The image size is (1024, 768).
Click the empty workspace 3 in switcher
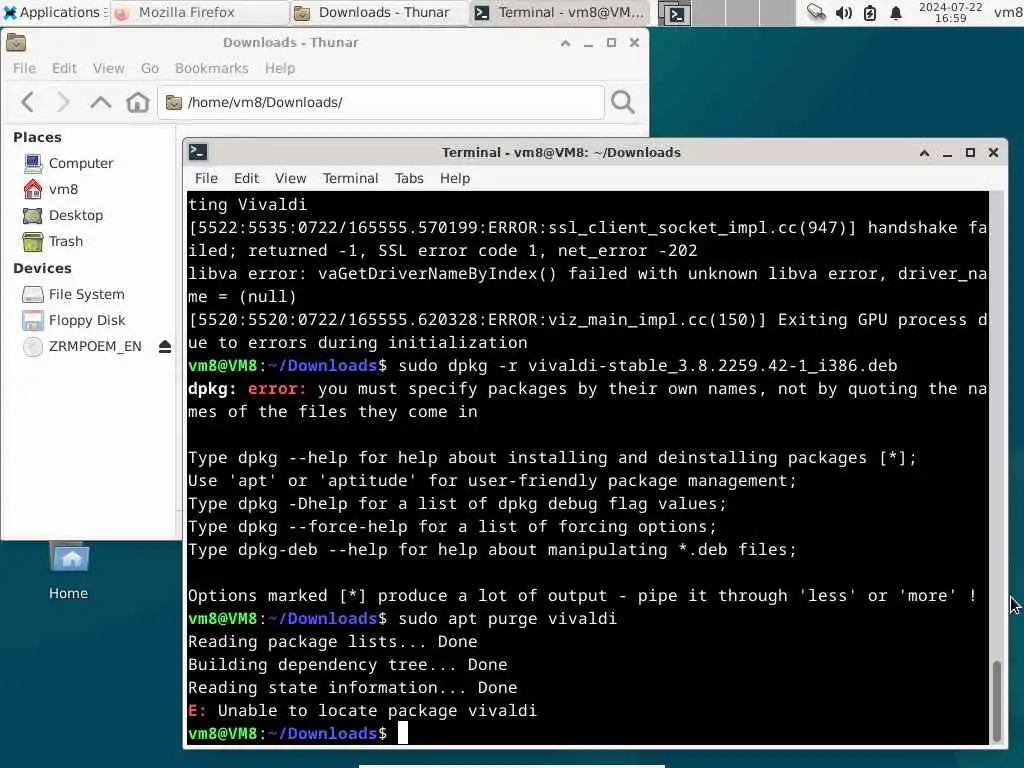coord(744,13)
